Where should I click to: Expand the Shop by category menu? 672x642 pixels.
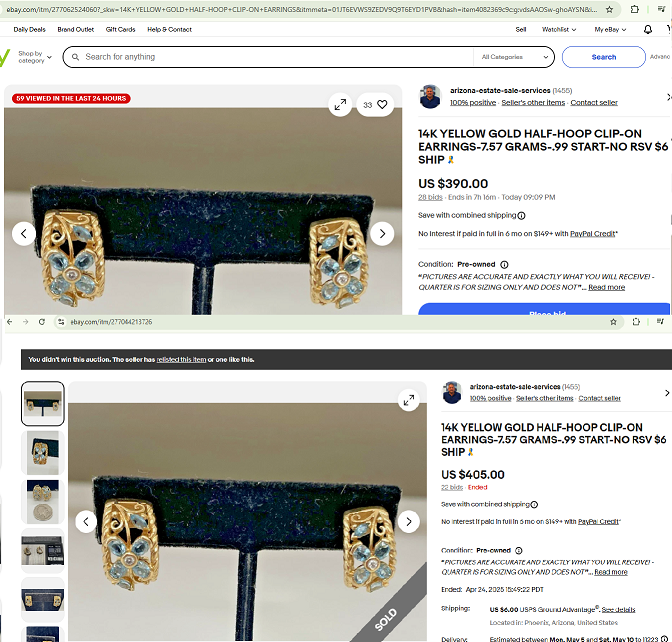tap(34, 57)
